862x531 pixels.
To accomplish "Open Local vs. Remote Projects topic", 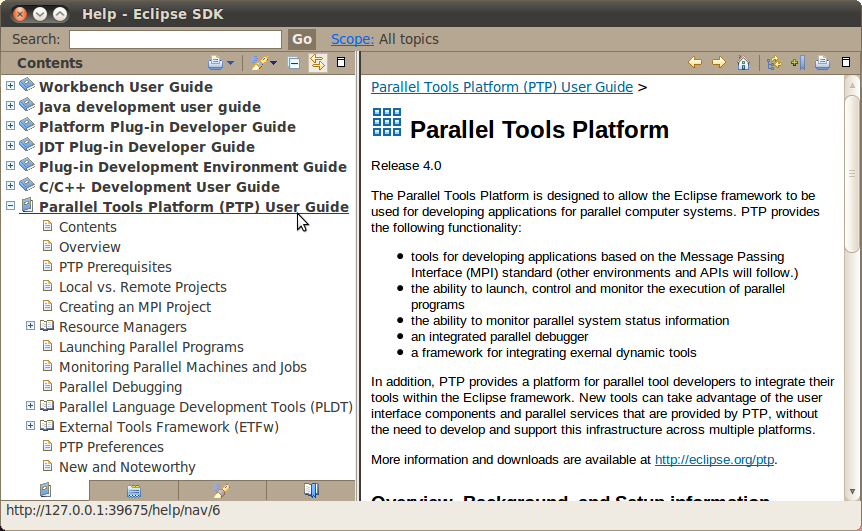I will coord(143,287).
